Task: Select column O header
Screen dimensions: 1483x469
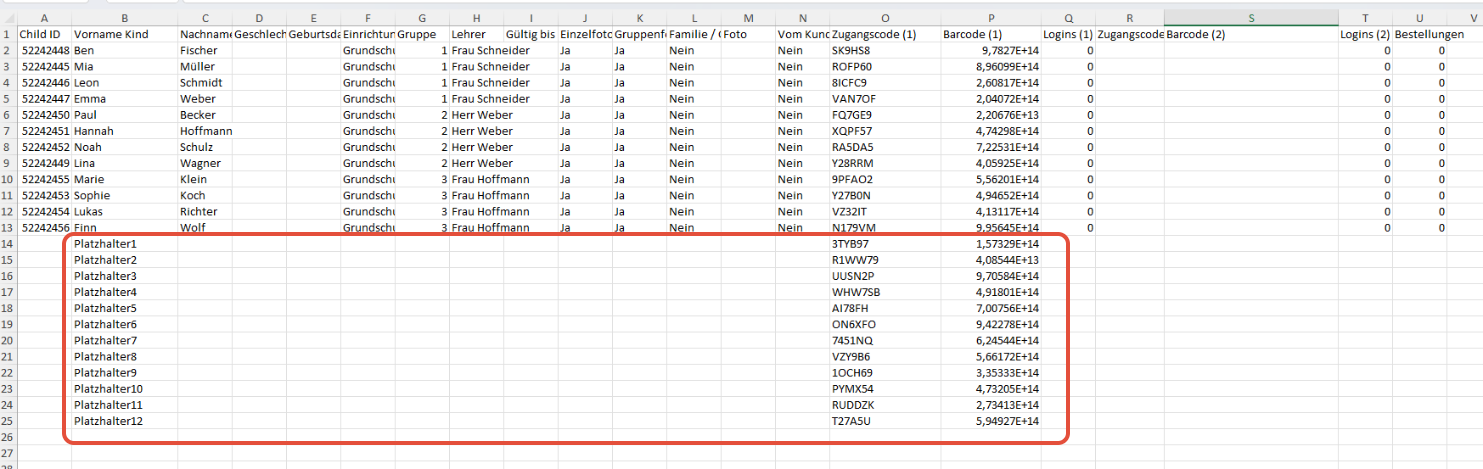Action: 884,18
